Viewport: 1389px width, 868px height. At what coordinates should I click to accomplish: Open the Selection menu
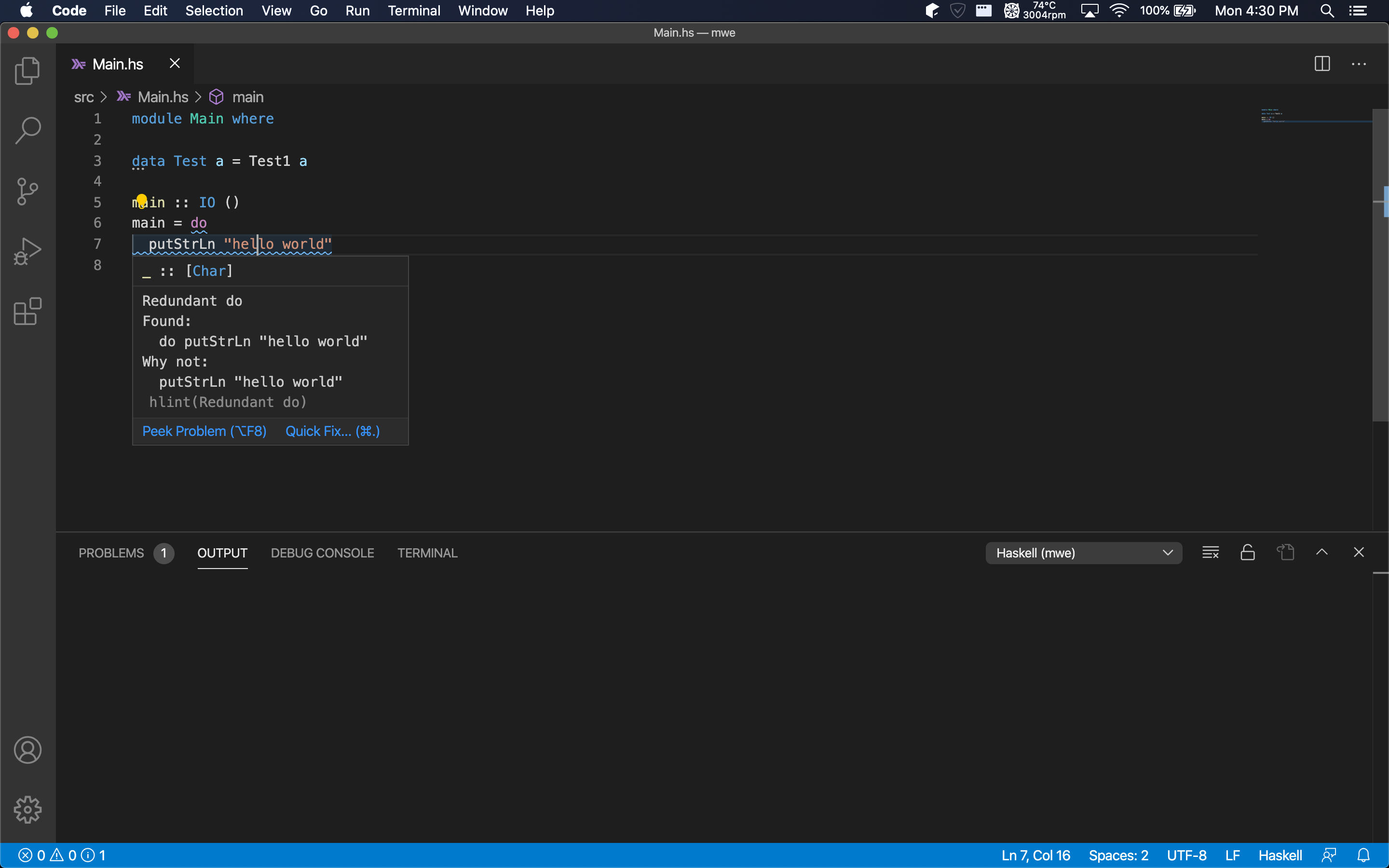pyautogui.click(x=214, y=11)
